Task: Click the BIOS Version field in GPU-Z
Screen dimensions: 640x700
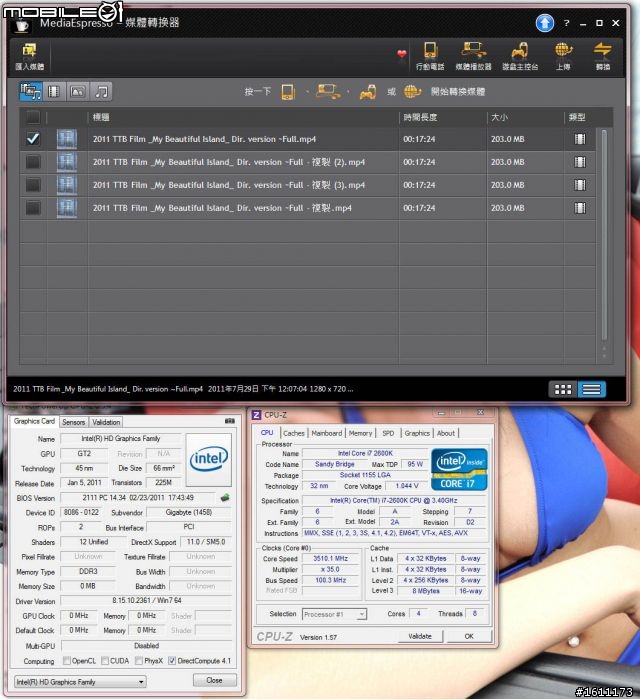Action: pyautogui.click(x=138, y=497)
